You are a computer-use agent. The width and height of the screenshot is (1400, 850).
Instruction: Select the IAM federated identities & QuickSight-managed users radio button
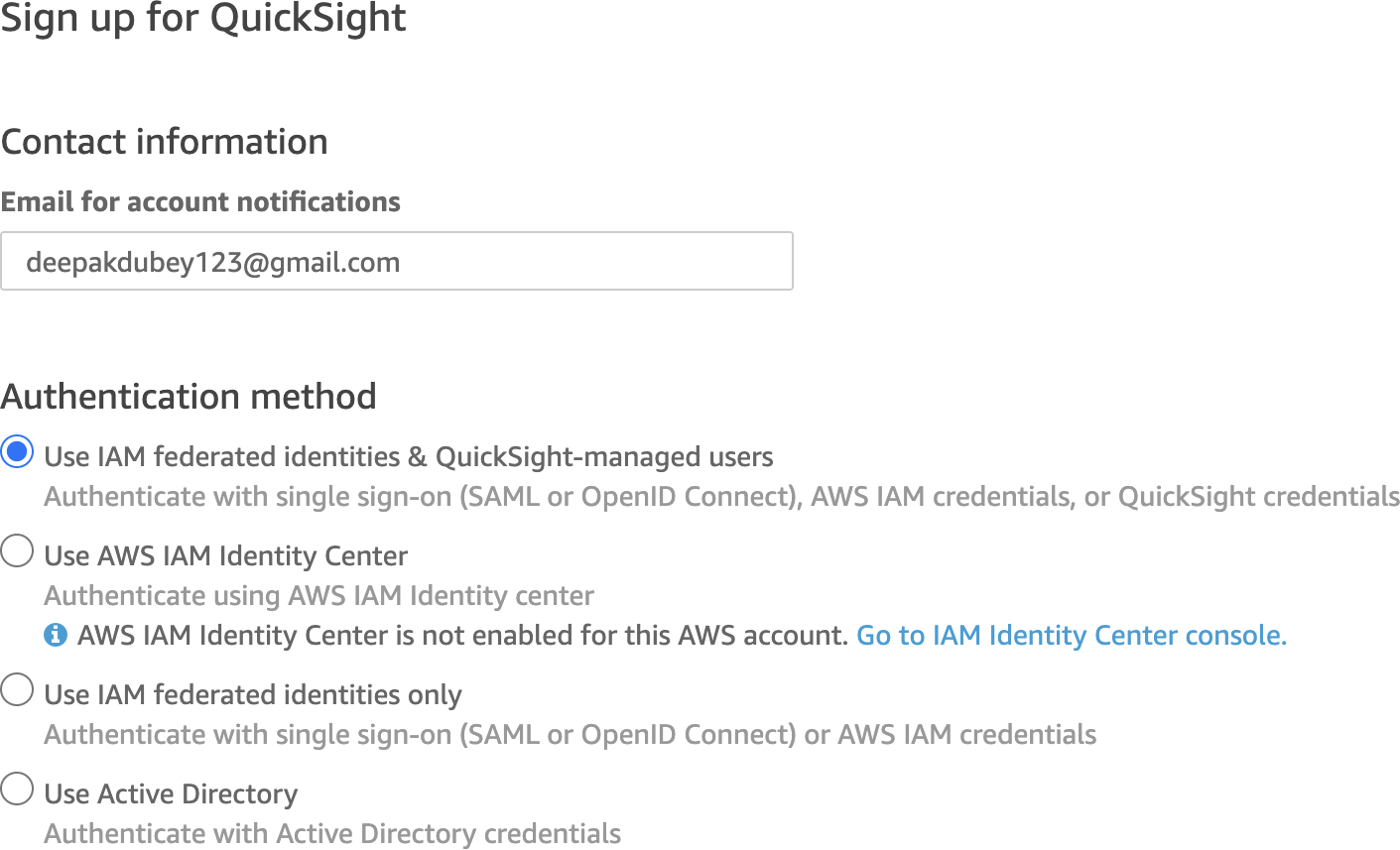[18, 452]
